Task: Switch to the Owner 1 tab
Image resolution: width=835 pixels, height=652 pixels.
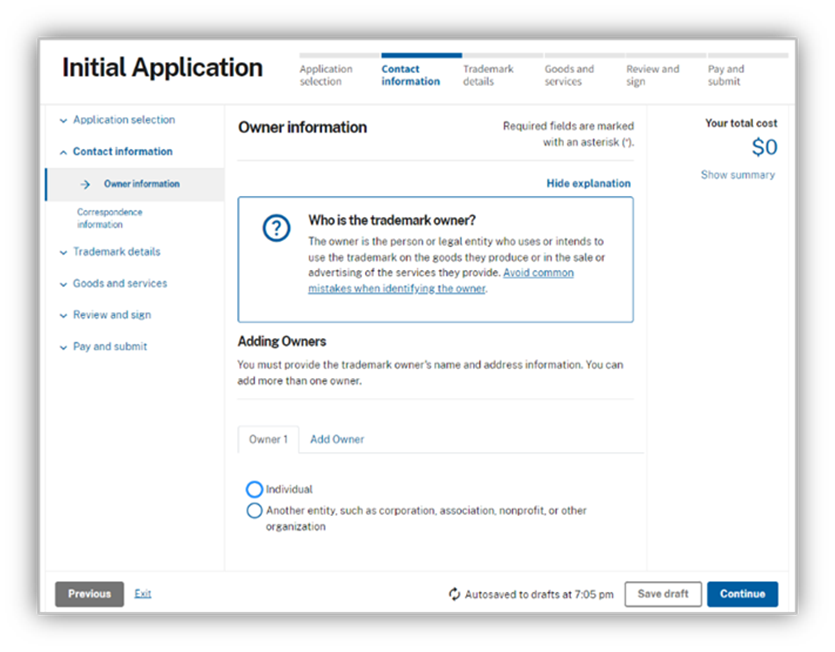Action: click(x=267, y=438)
